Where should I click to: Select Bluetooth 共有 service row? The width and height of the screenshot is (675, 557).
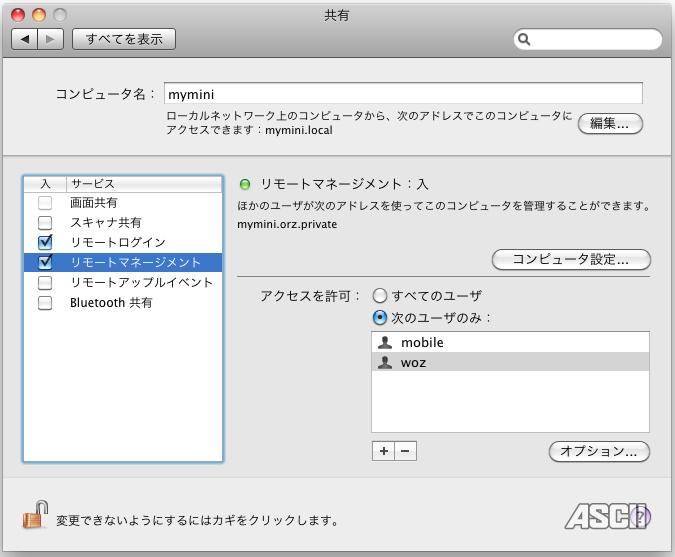(x=123, y=303)
